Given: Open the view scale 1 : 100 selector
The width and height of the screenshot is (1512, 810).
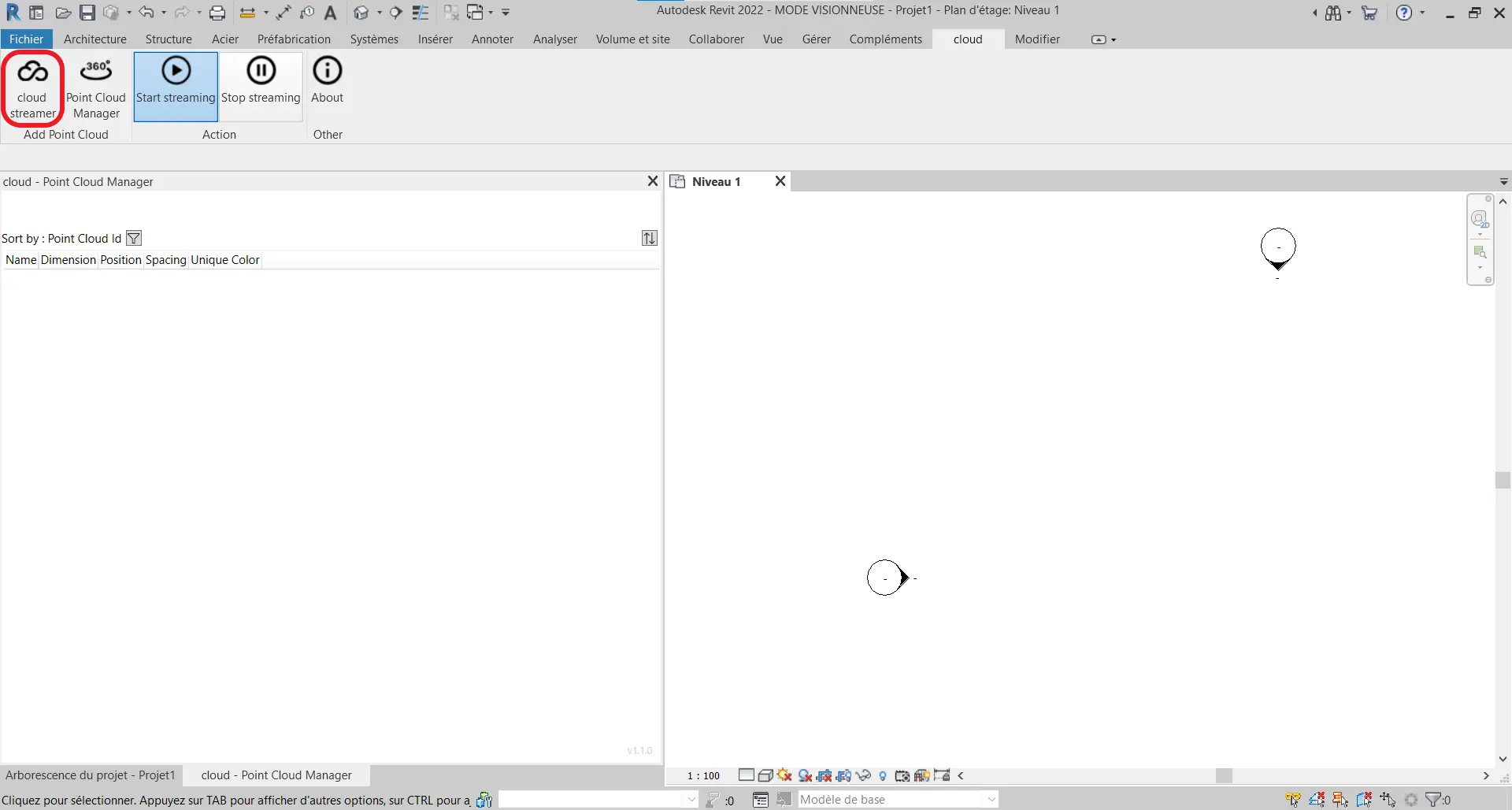Looking at the screenshot, I should click(703, 776).
